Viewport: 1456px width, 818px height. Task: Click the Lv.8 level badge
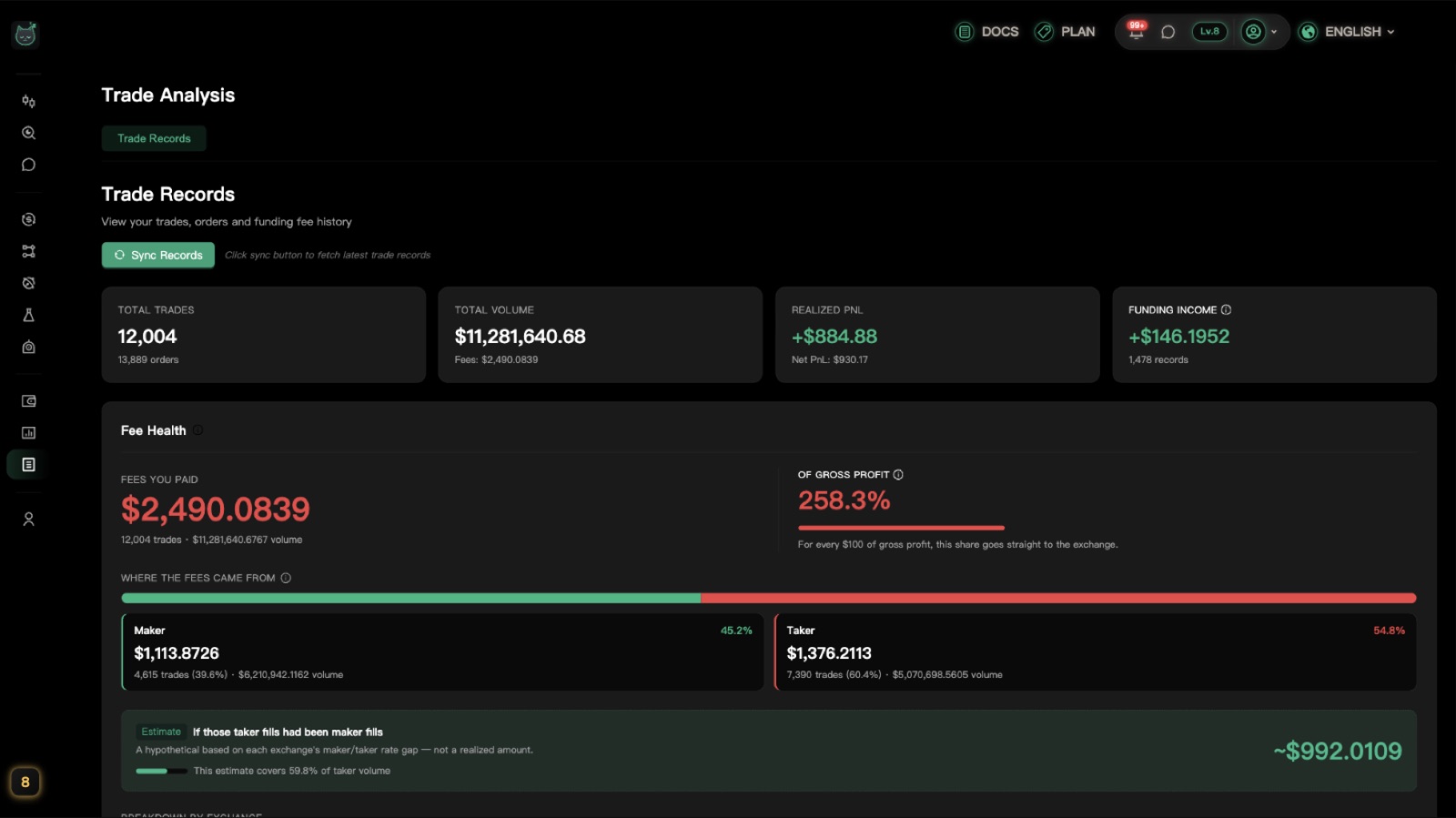[1209, 32]
